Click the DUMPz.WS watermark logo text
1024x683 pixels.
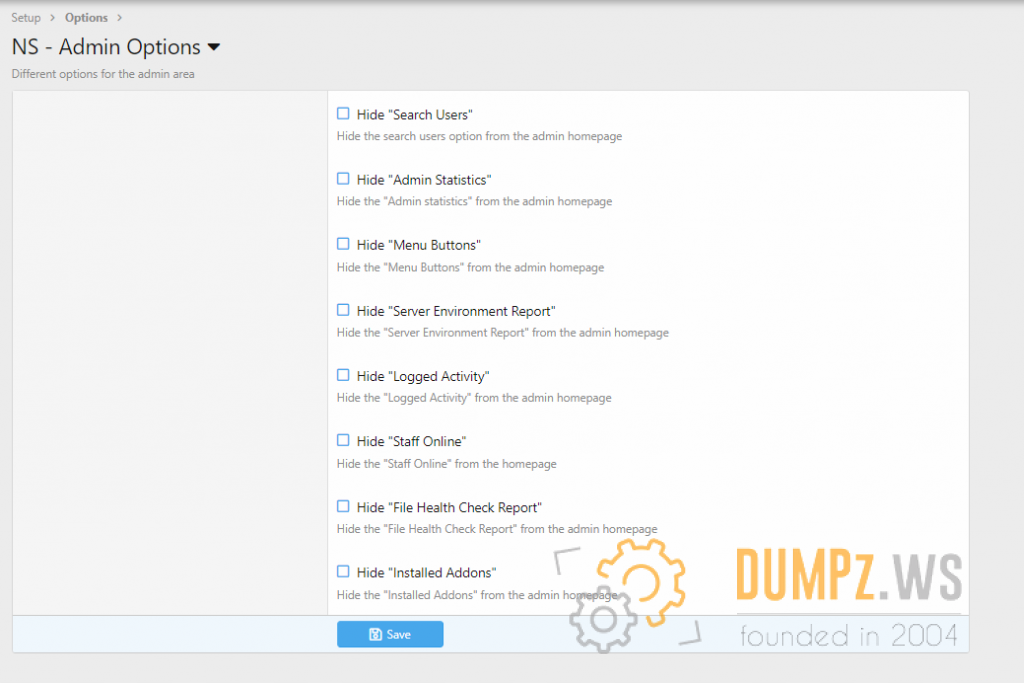tap(848, 577)
